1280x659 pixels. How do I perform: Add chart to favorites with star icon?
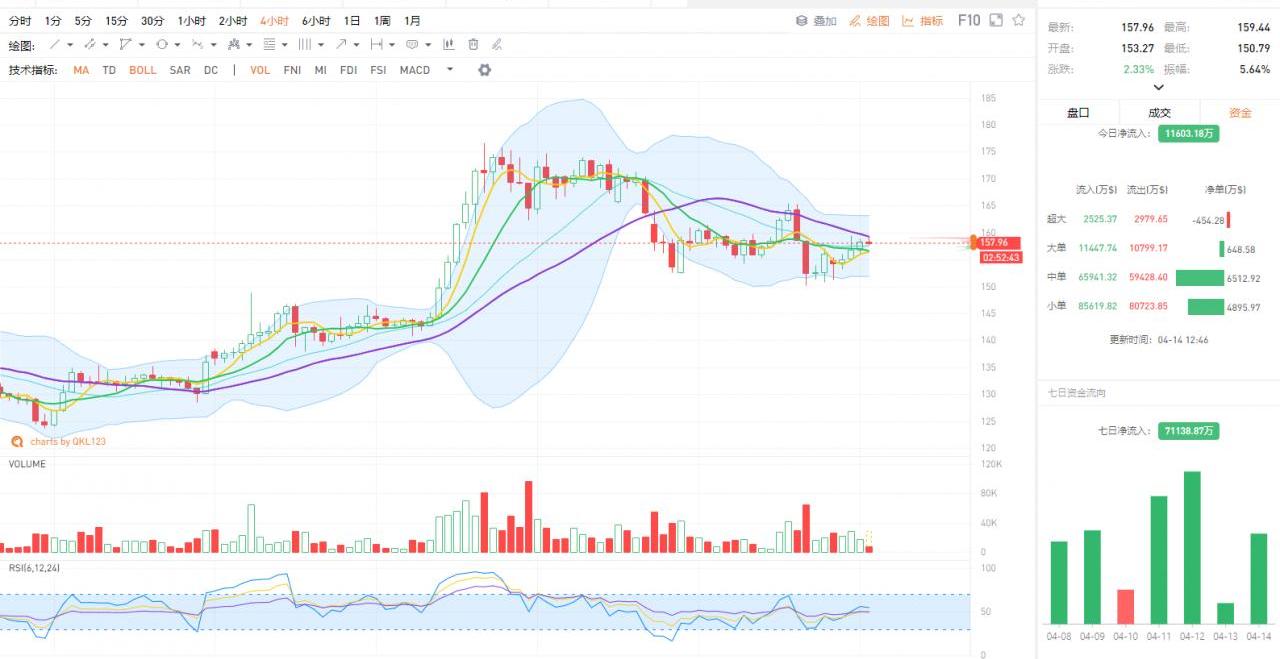1018,20
